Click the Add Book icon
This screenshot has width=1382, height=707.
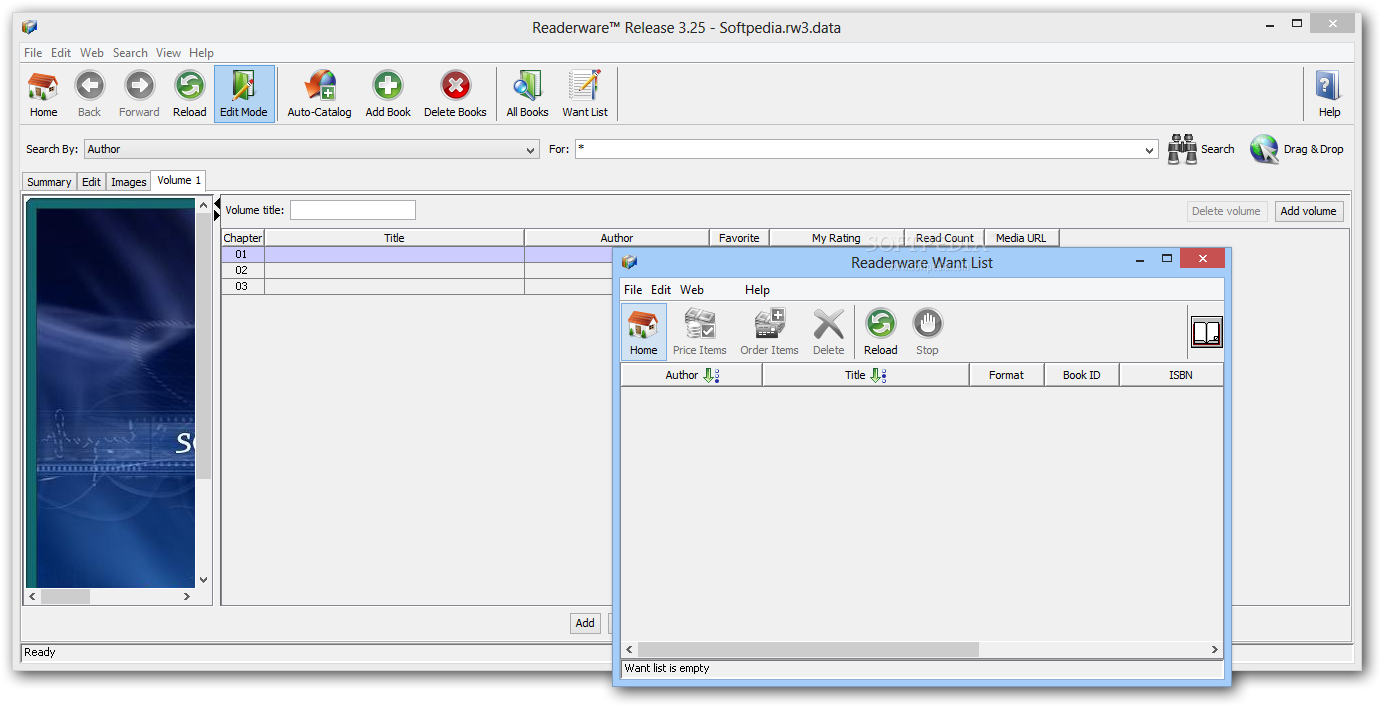[x=388, y=94]
